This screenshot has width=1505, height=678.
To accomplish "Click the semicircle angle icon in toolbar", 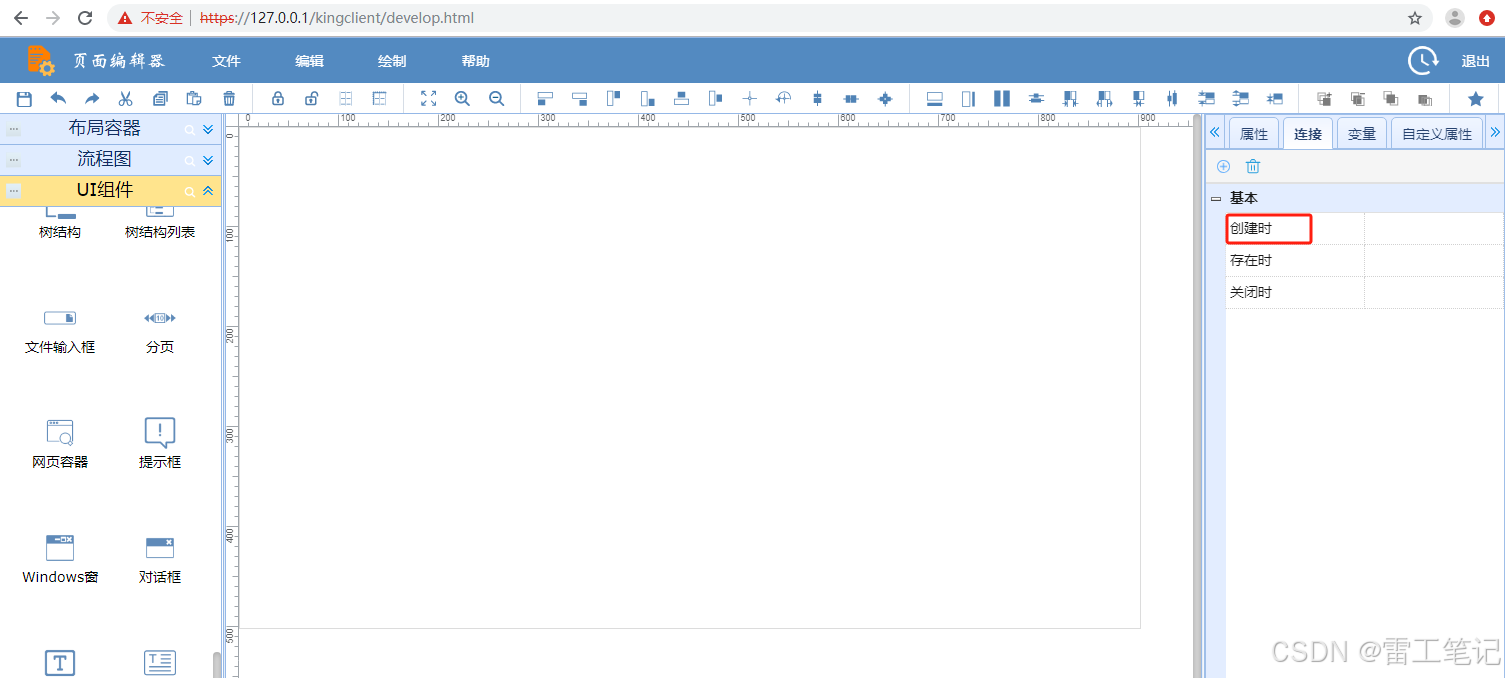I will 783,98.
